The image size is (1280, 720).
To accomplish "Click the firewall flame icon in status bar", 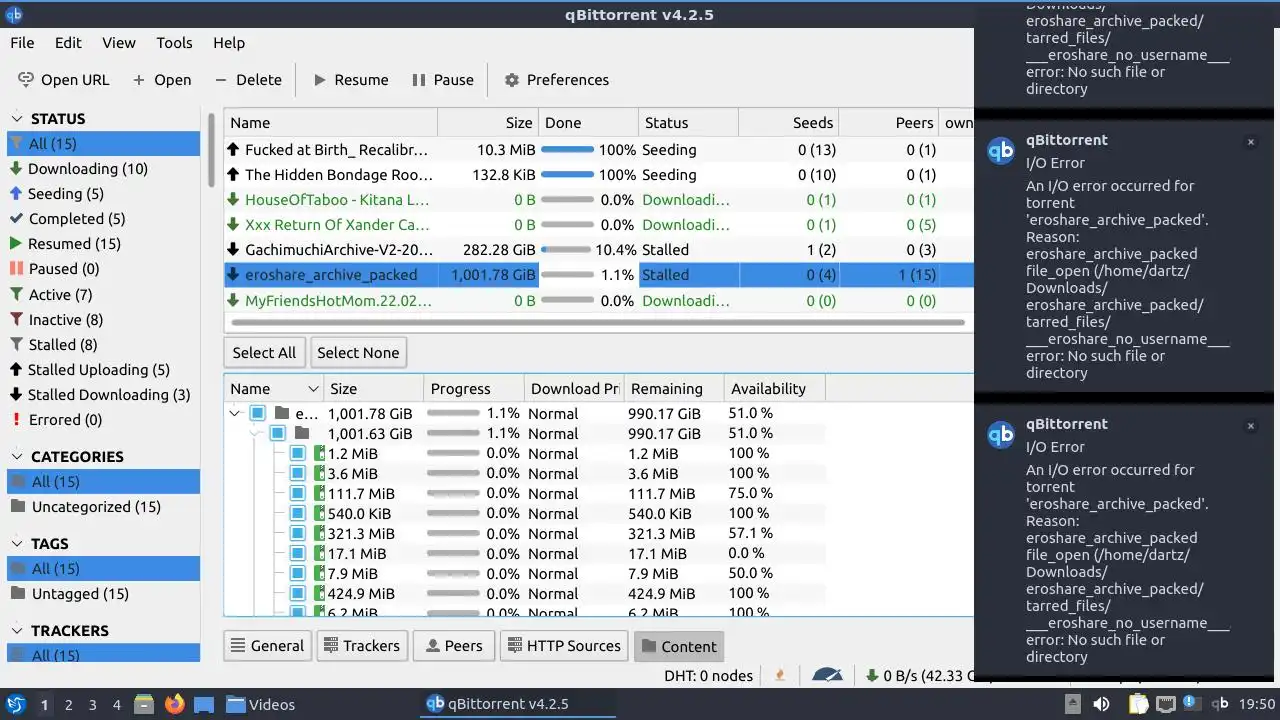I will [780, 676].
